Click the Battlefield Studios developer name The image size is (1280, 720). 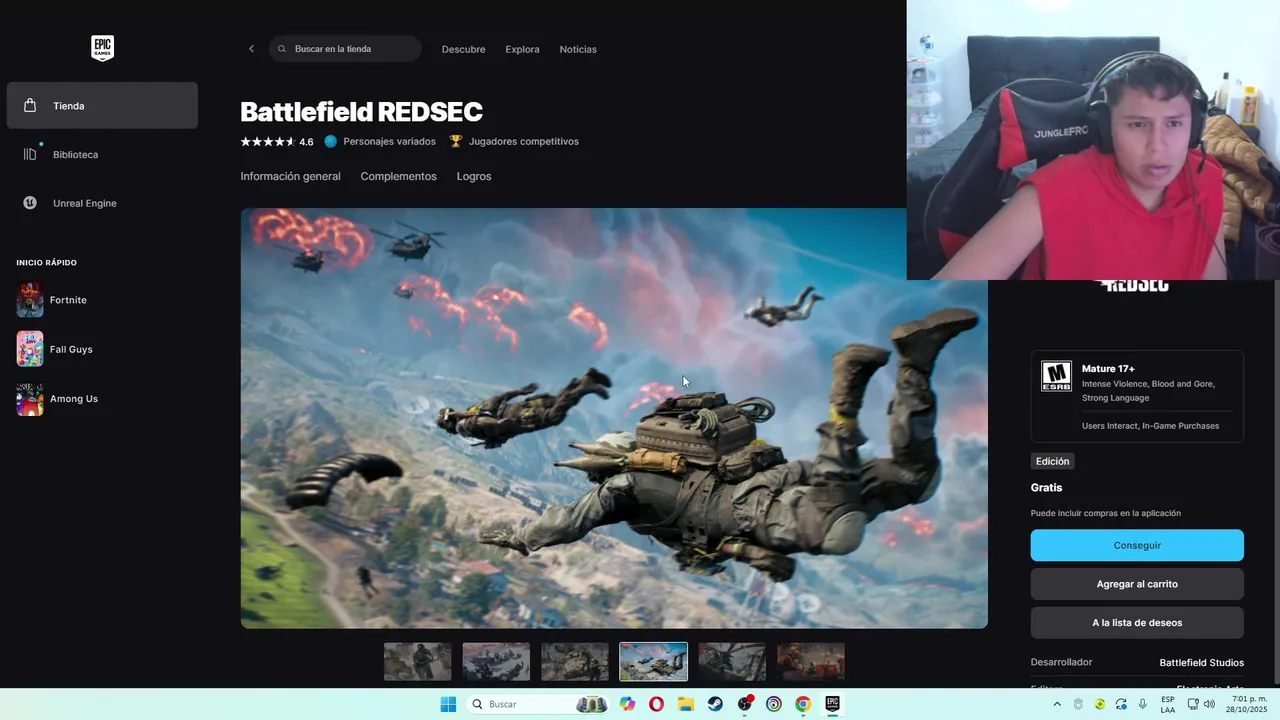1201,663
